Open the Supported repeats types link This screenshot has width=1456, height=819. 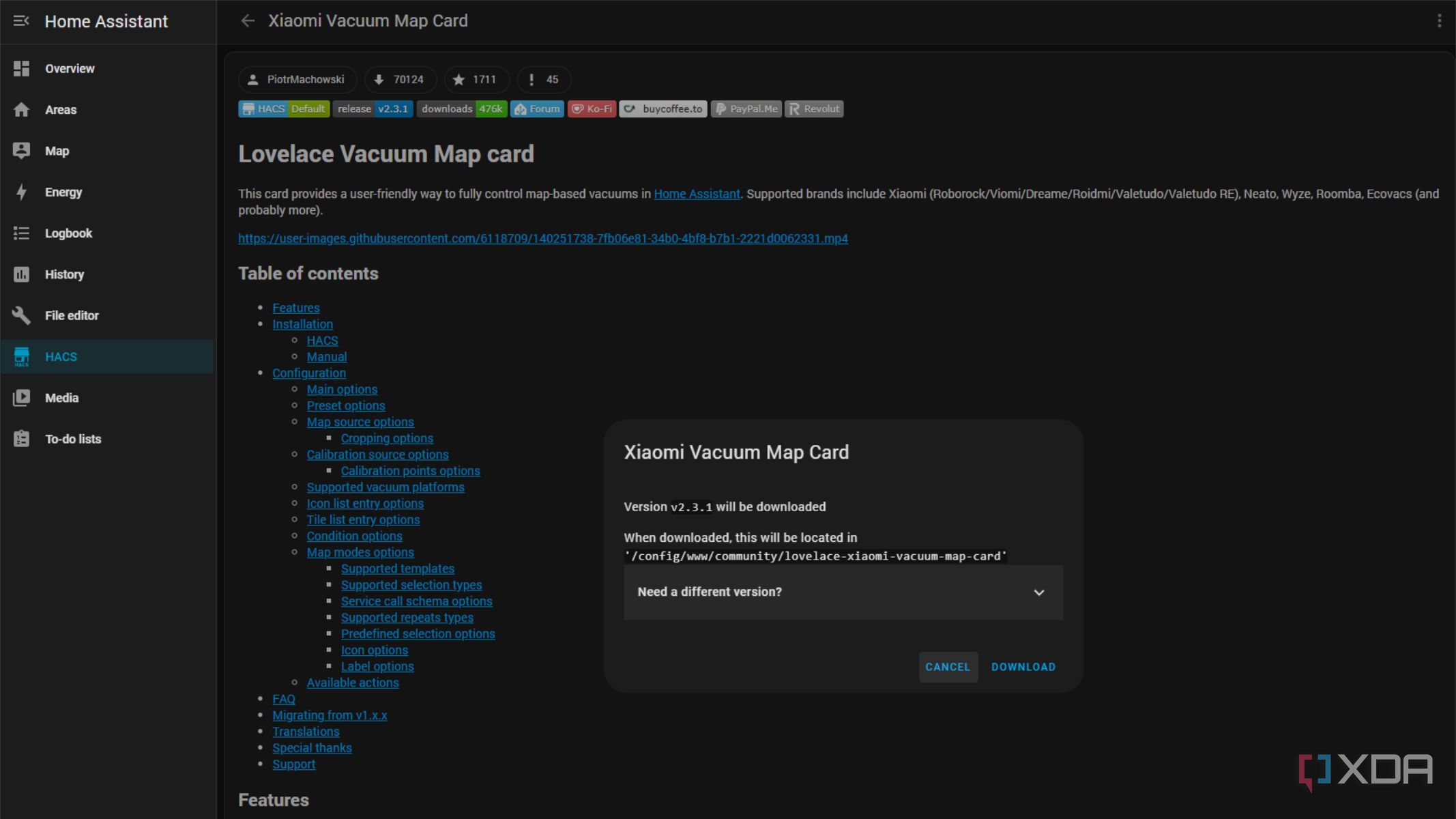click(407, 618)
